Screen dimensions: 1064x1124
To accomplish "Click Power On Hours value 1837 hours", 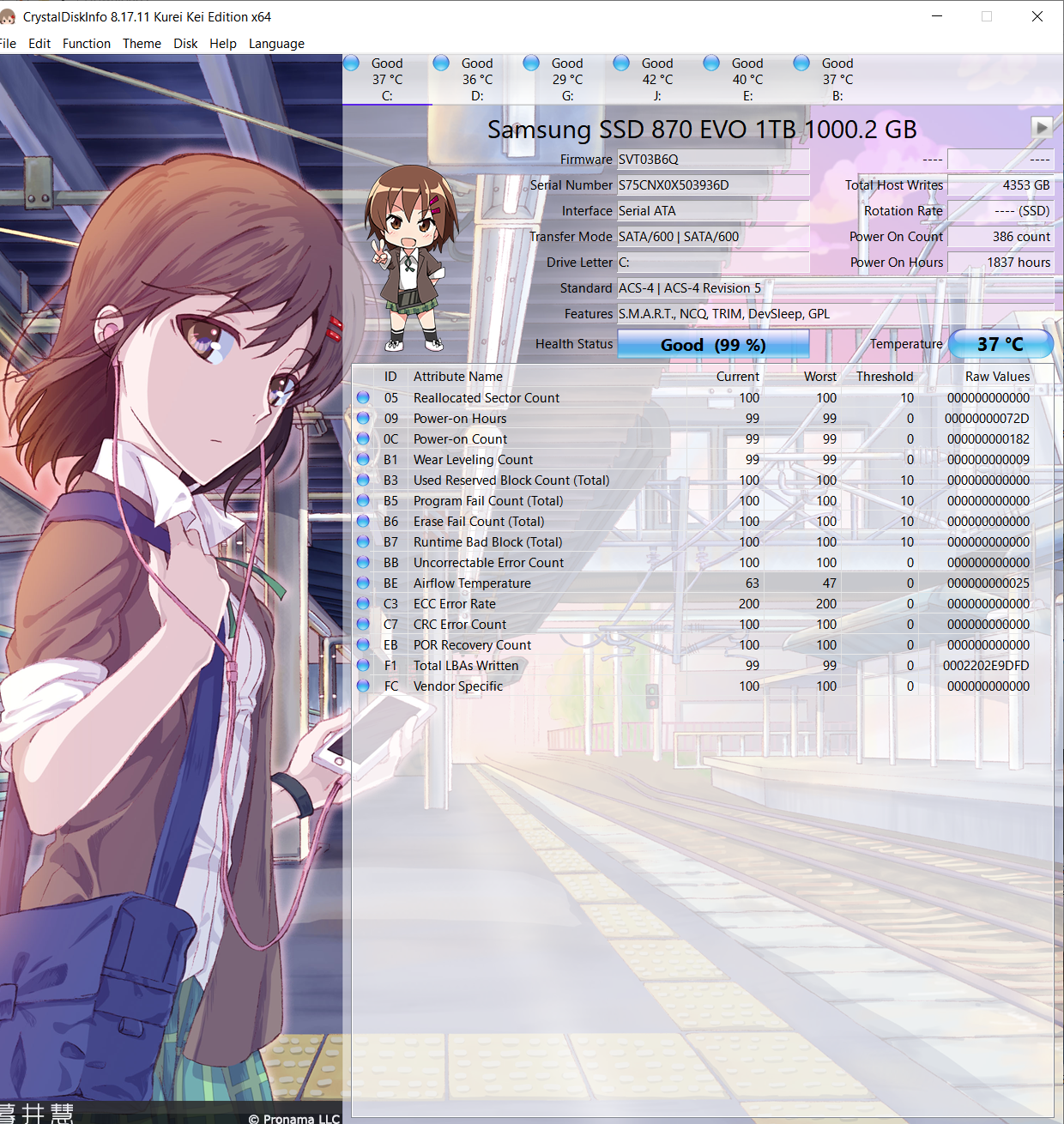I will point(1001,263).
